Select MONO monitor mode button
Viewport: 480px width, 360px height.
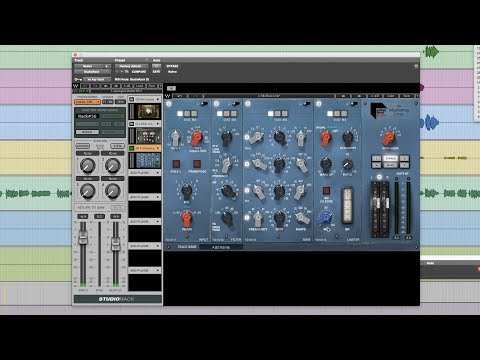click(x=390, y=165)
